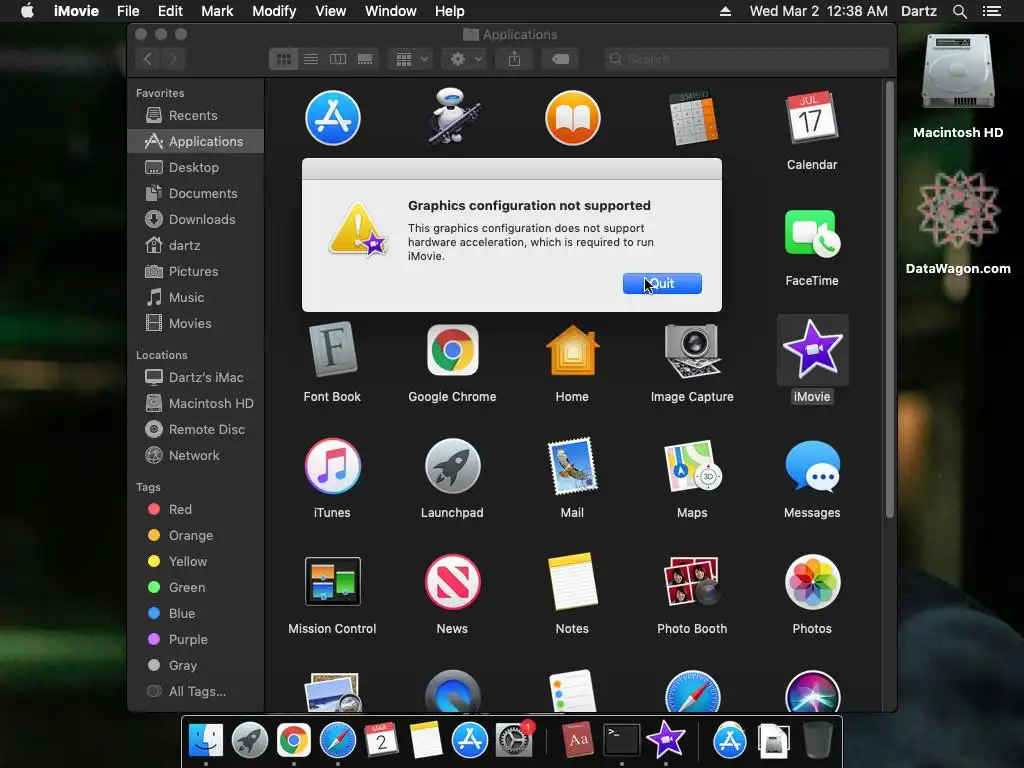Open Terminal from the Dock
Screen dimensions: 1024x768
click(x=621, y=740)
